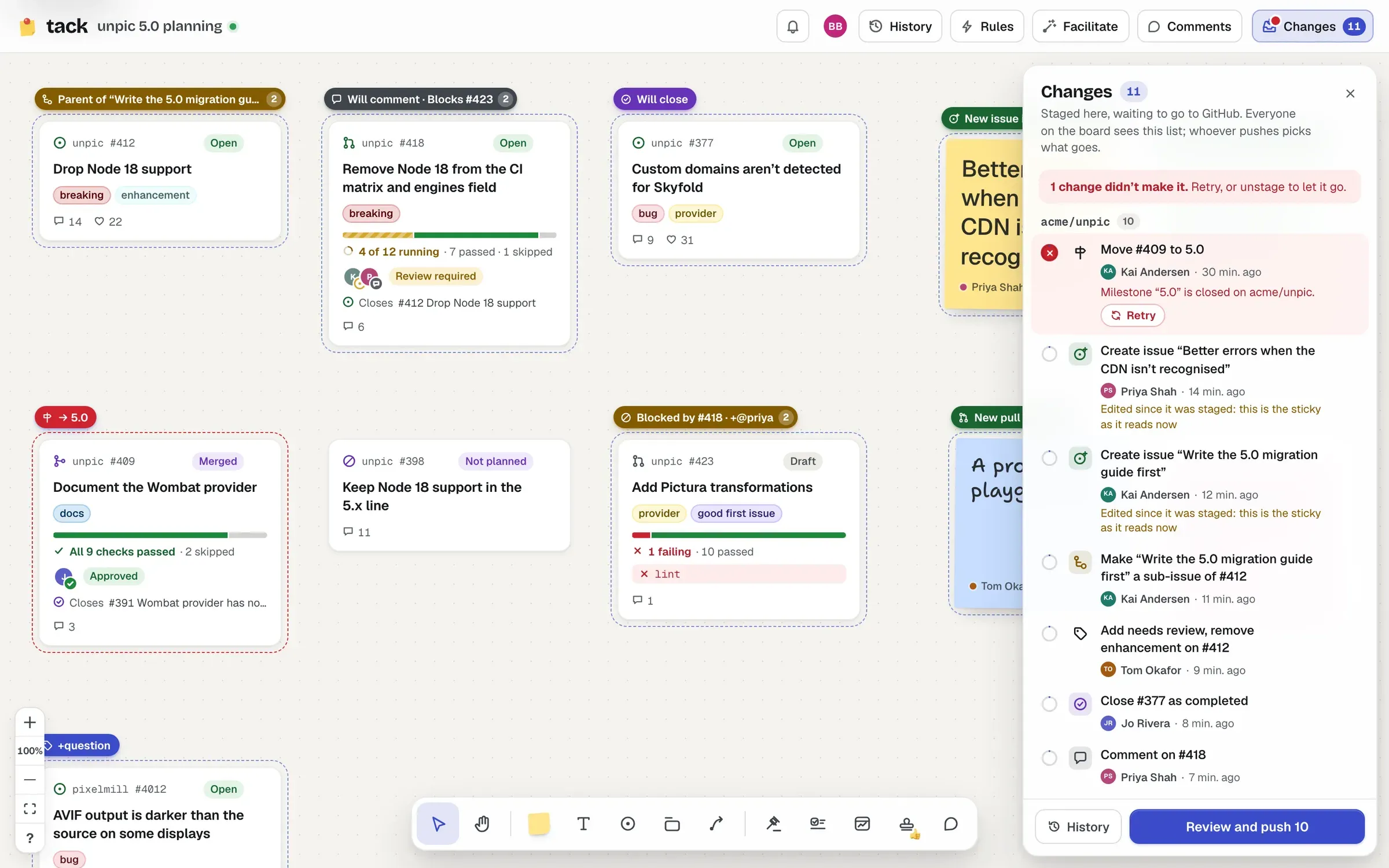Select the comment bubble tool in toolbar
The width and height of the screenshot is (1389, 868).
tap(950, 823)
